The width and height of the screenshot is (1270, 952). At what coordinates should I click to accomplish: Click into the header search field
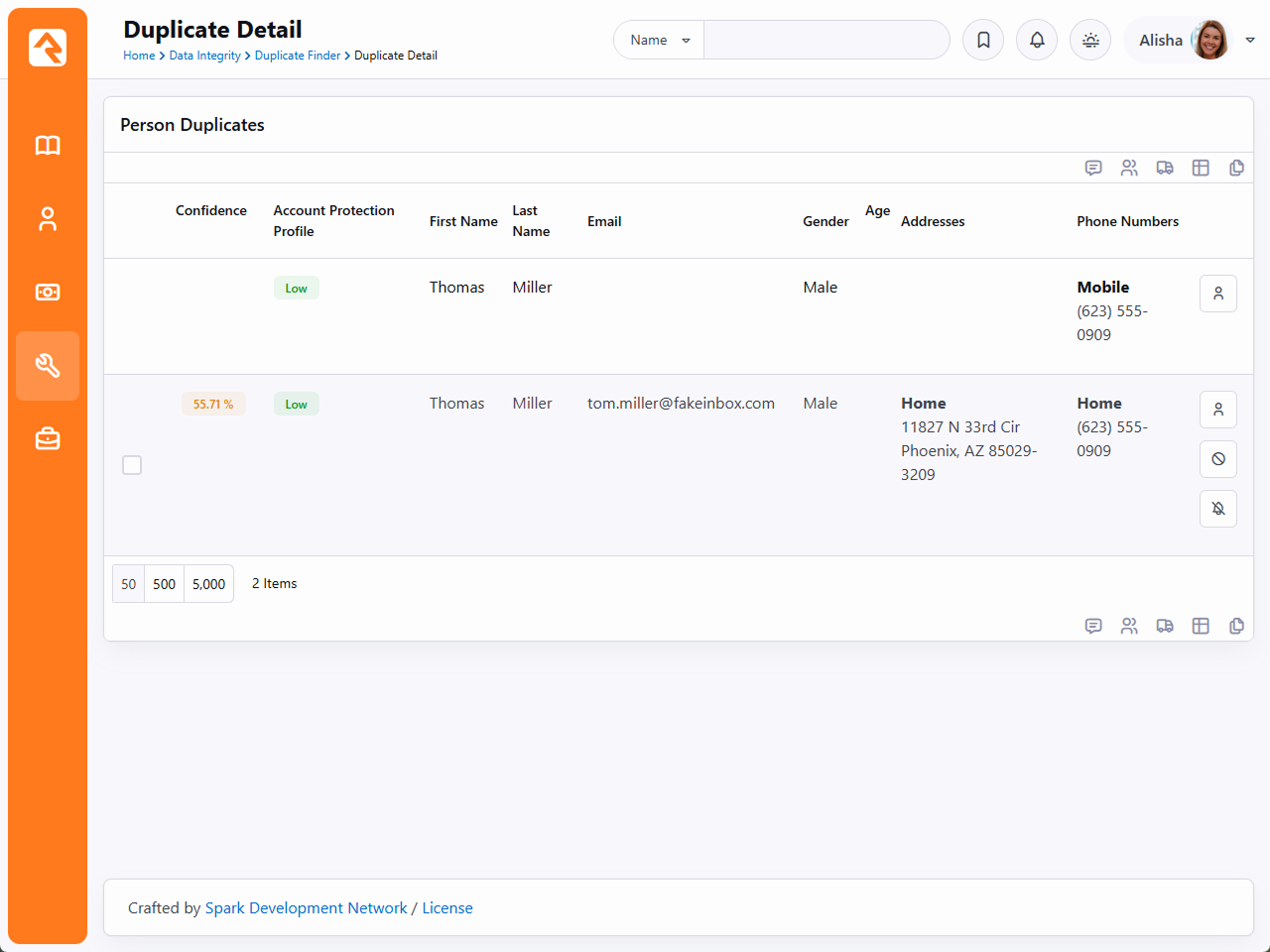[x=825, y=40]
